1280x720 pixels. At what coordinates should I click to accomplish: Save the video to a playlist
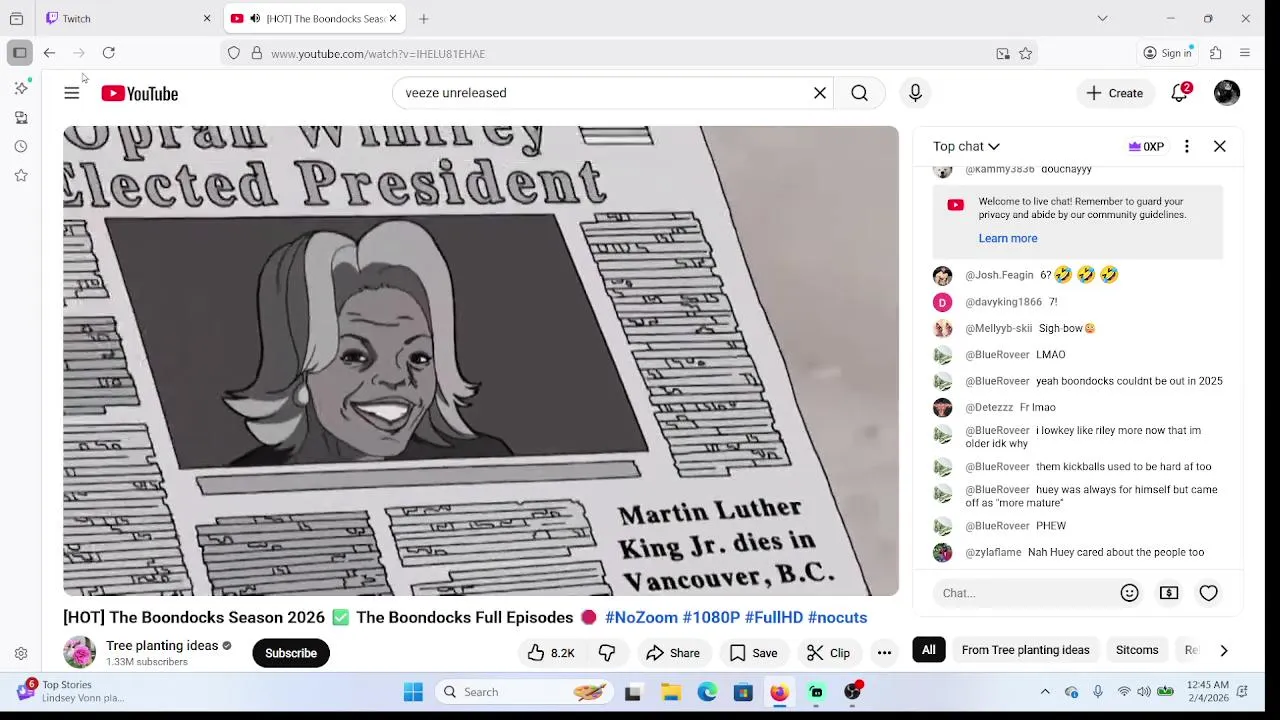pos(753,653)
